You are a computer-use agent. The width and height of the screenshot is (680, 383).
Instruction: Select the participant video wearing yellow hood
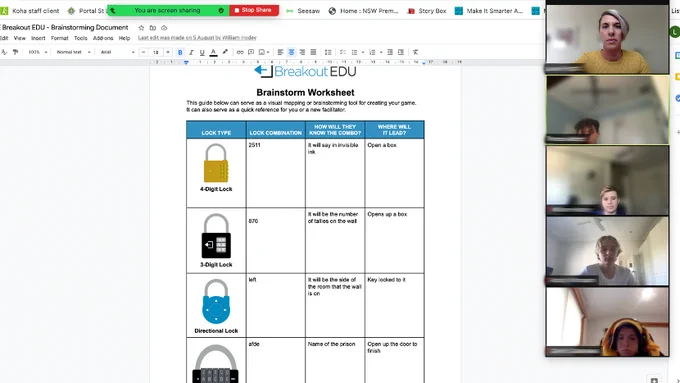(607, 322)
